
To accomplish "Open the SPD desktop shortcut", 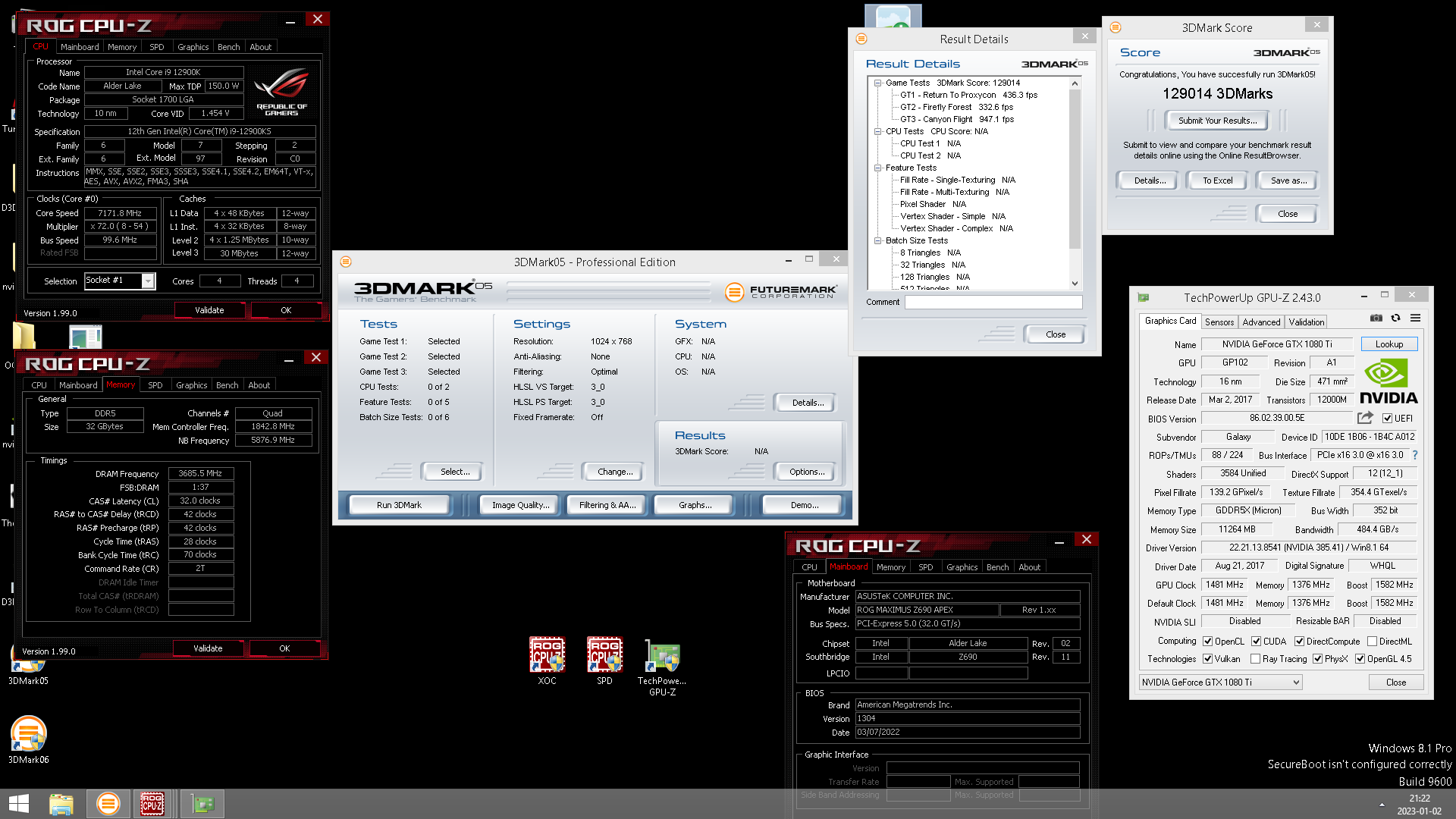I will [x=604, y=661].
